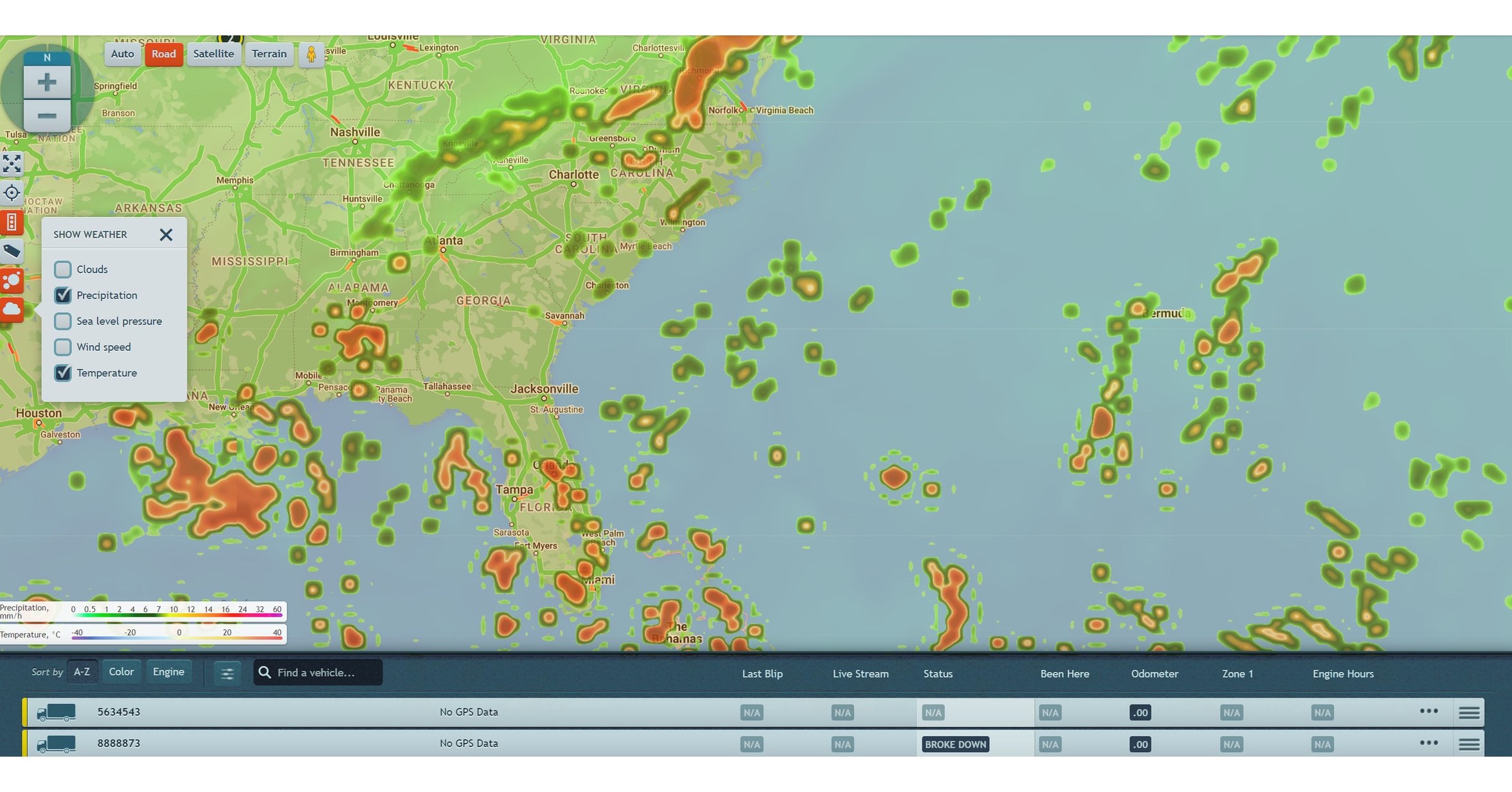1512x792 pixels.
Task: Enable the Clouds weather layer
Action: coord(62,269)
